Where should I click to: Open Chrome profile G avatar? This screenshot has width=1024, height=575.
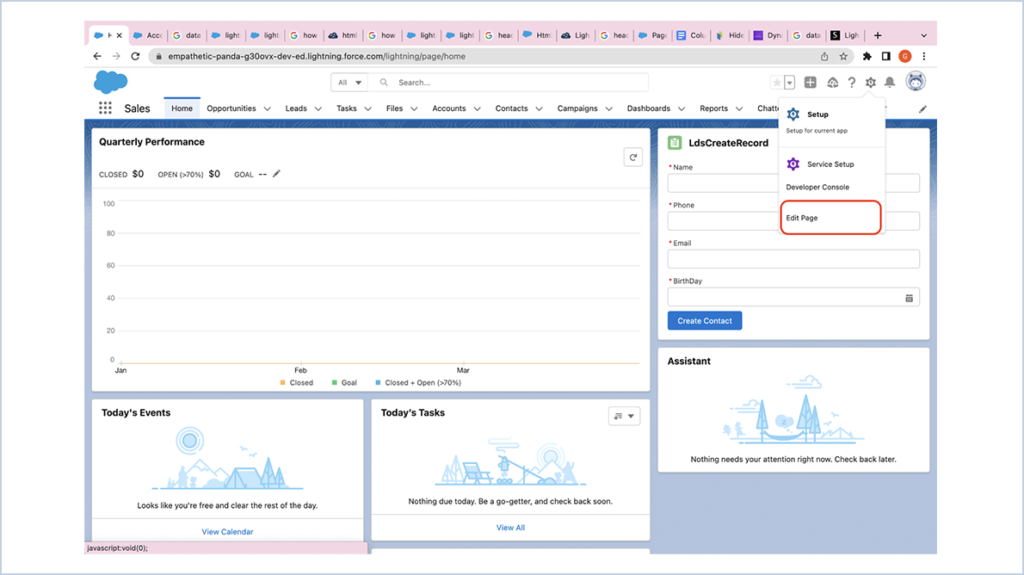[x=904, y=56]
